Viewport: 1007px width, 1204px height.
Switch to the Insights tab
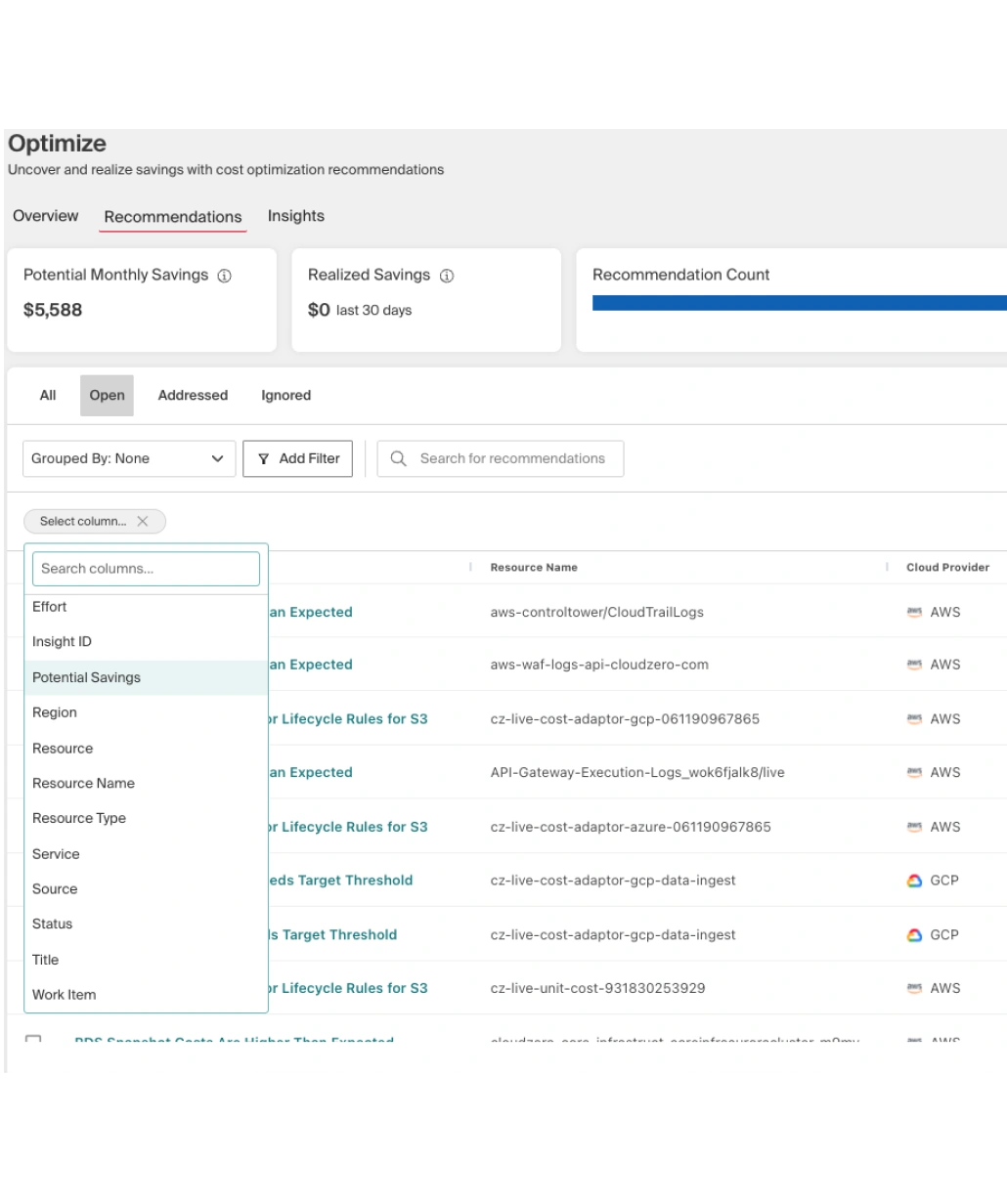click(295, 216)
